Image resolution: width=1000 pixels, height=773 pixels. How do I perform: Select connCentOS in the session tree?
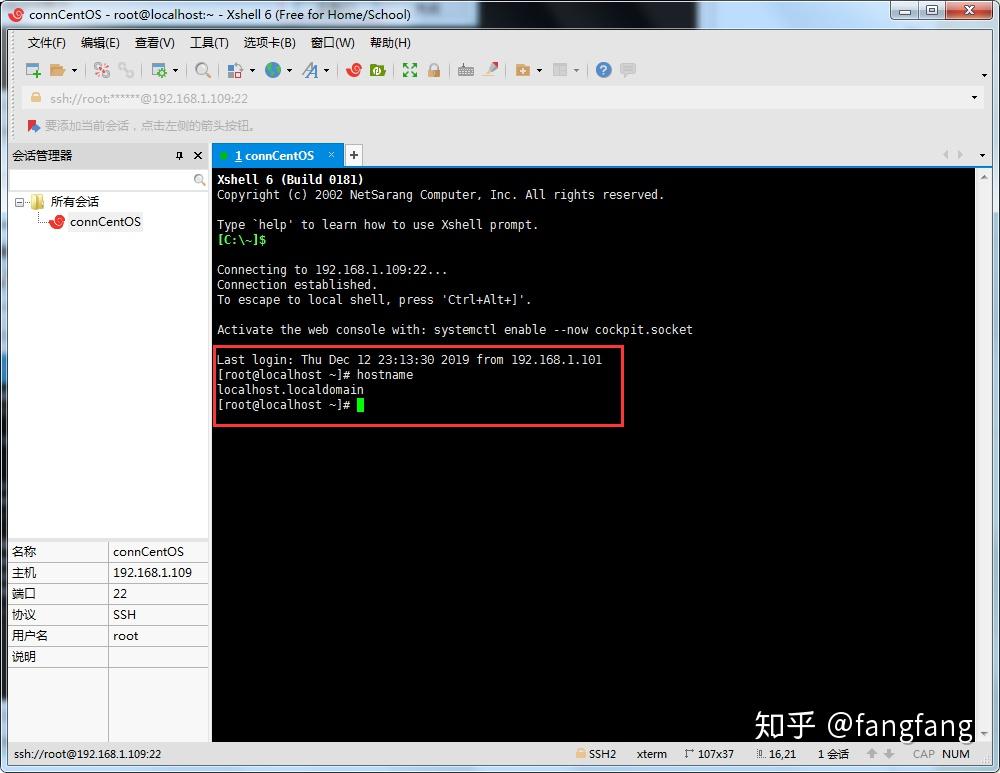tap(105, 221)
